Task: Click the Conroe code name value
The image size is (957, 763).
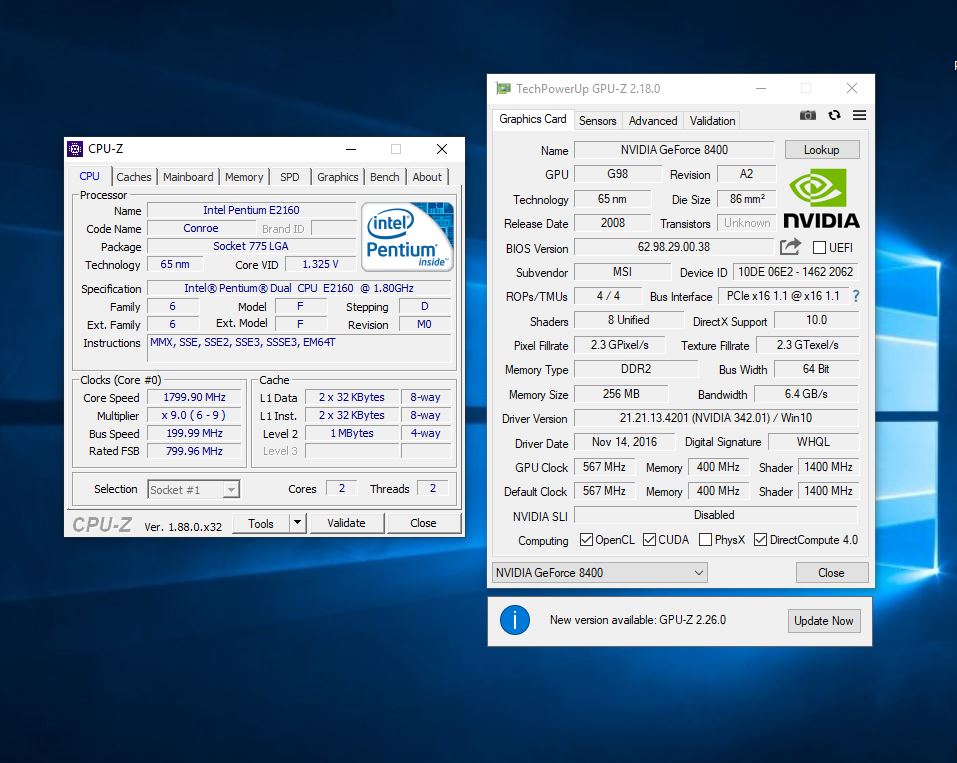Action: (201, 228)
